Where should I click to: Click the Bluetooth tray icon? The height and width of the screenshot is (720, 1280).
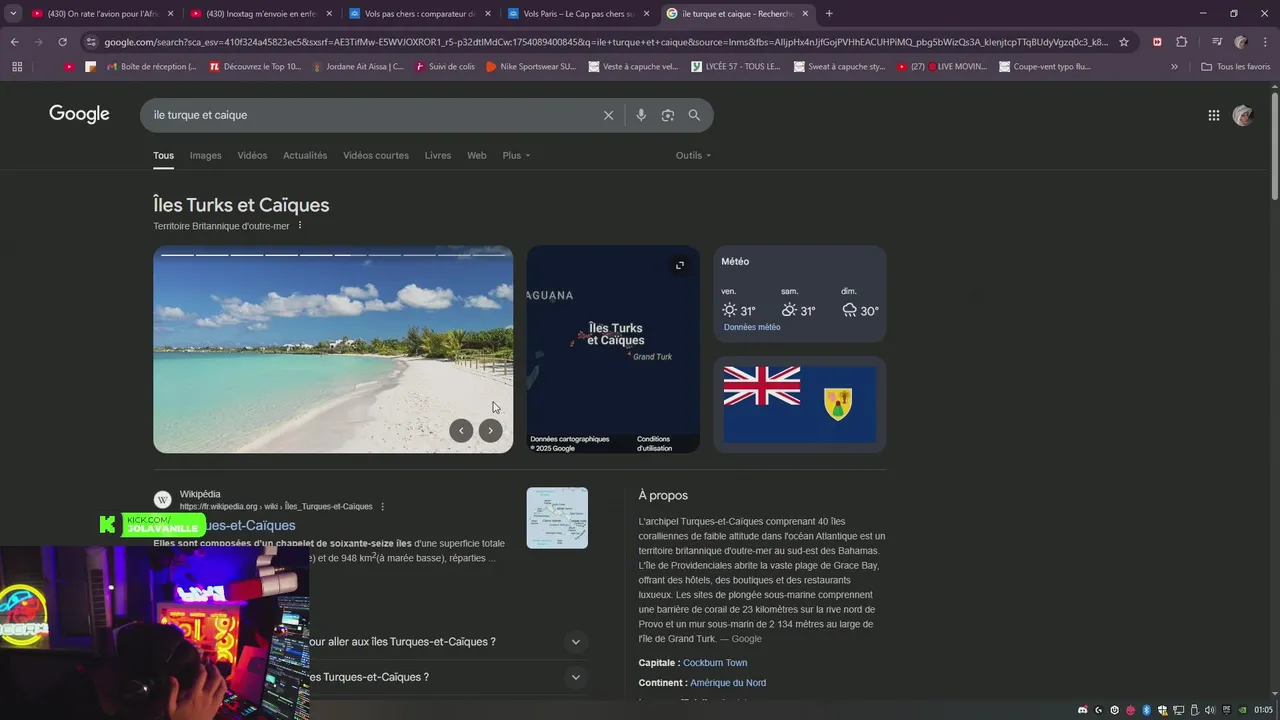[1146, 710]
